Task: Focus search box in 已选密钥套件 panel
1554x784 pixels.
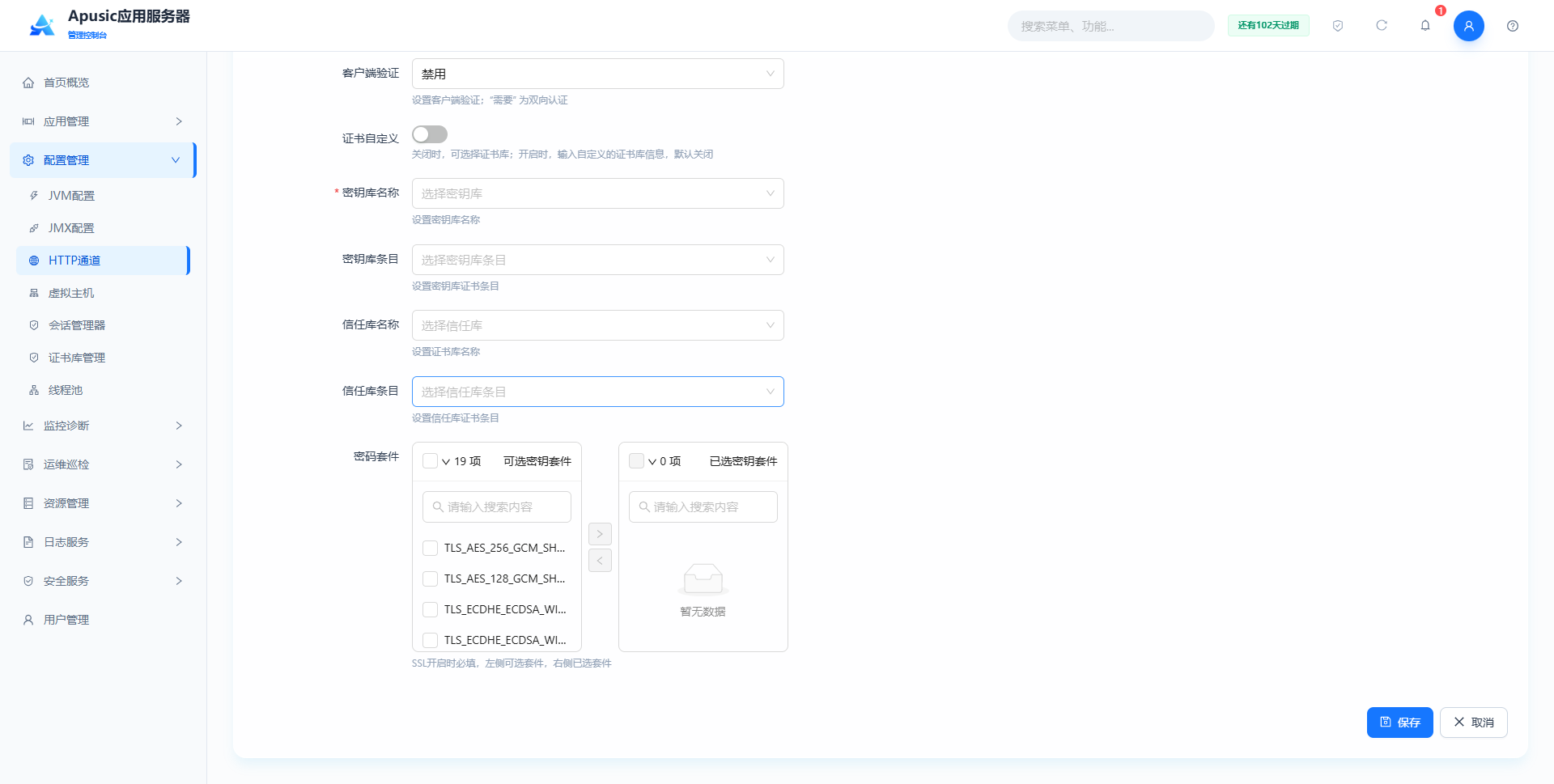Action: pos(703,507)
